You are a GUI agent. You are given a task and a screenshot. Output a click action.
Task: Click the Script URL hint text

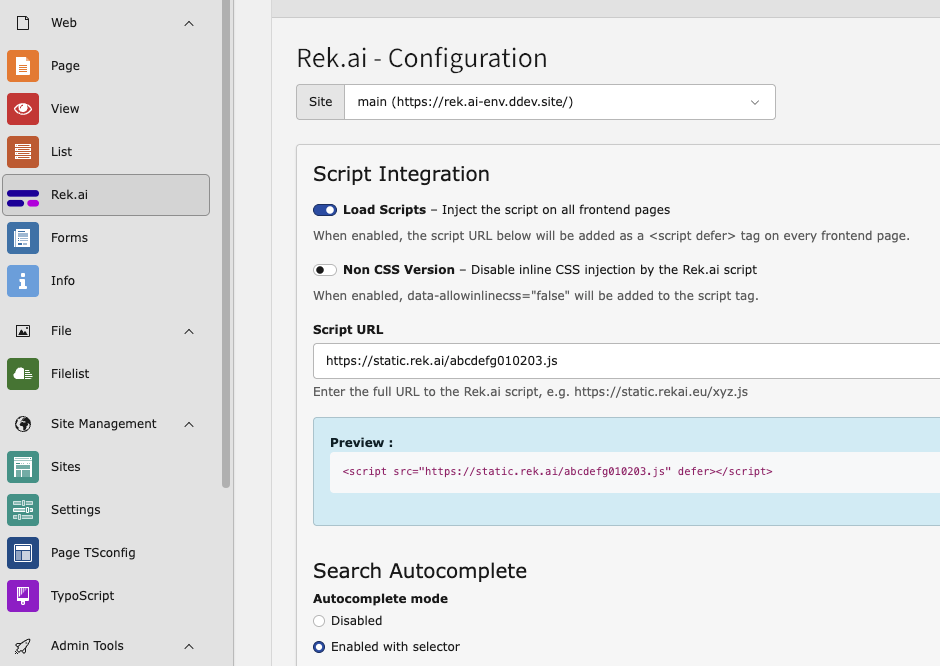531,392
